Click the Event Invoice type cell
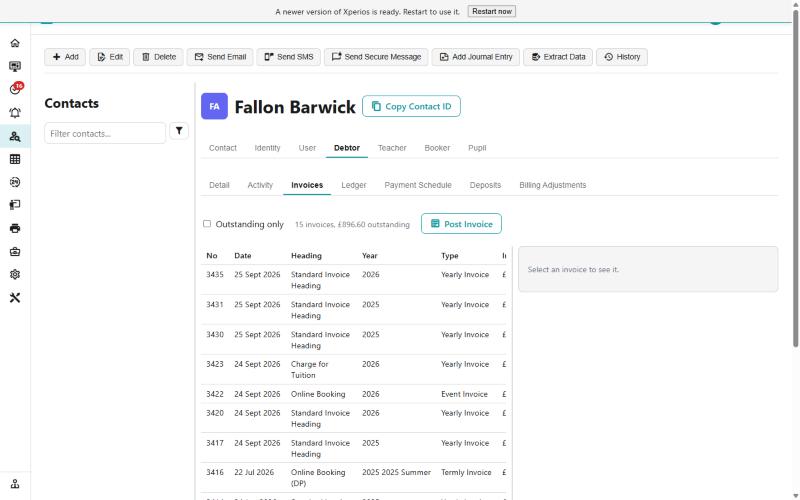Image resolution: width=800 pixels, height=500 pixels. (x=464, y=394)
